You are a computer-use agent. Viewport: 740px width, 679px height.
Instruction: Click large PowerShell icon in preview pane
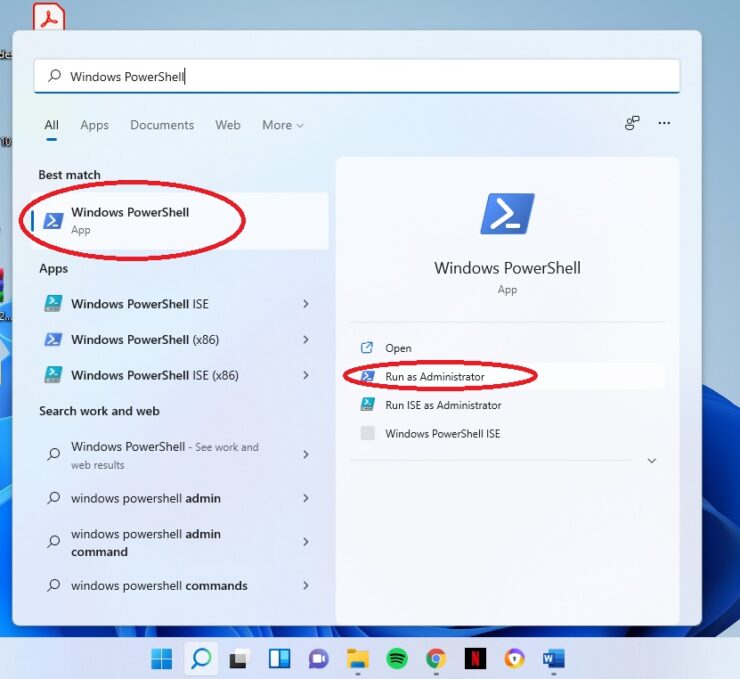pyautogui.click(x=507, y=214)
